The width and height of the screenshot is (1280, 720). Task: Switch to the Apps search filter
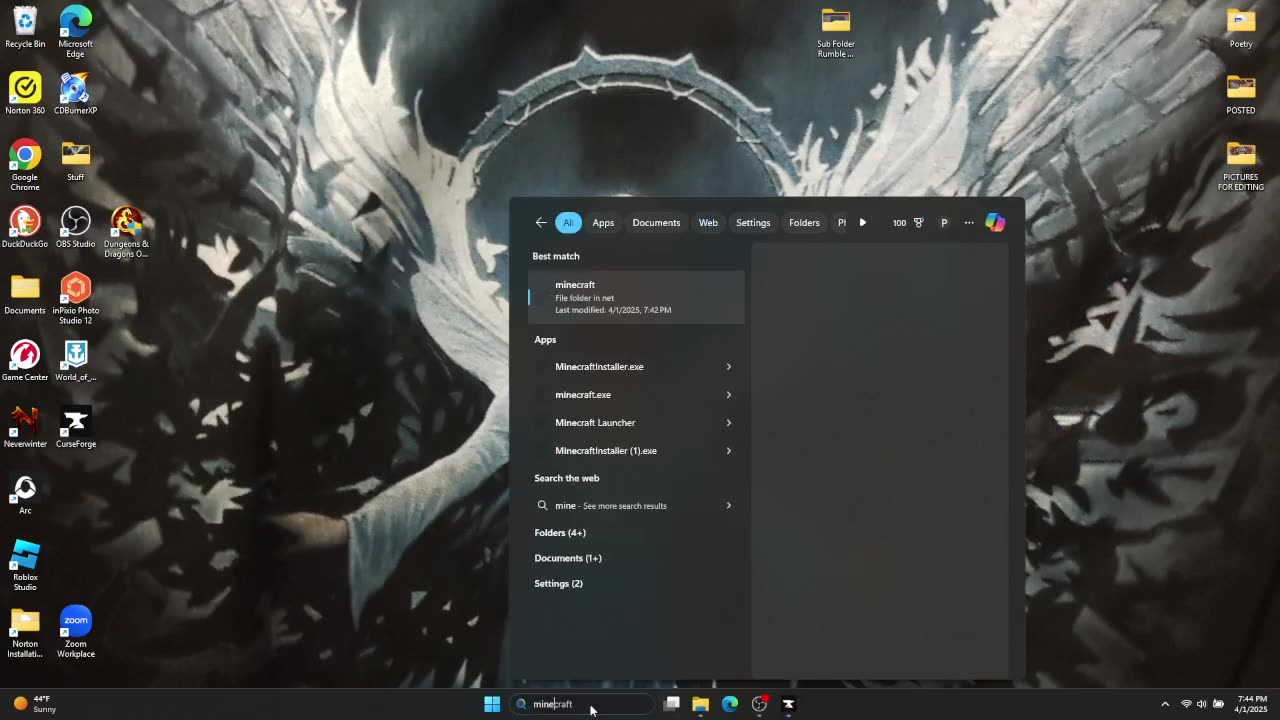pos(603,223)
